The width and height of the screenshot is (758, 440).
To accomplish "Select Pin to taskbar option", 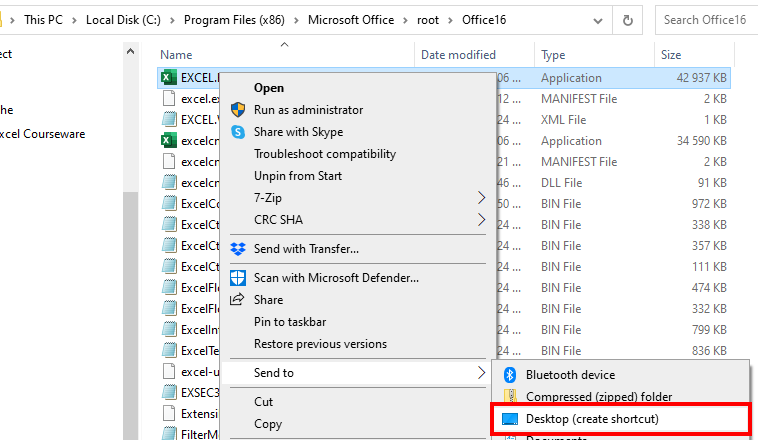I will pyautogui.click(x=290, y=322).
